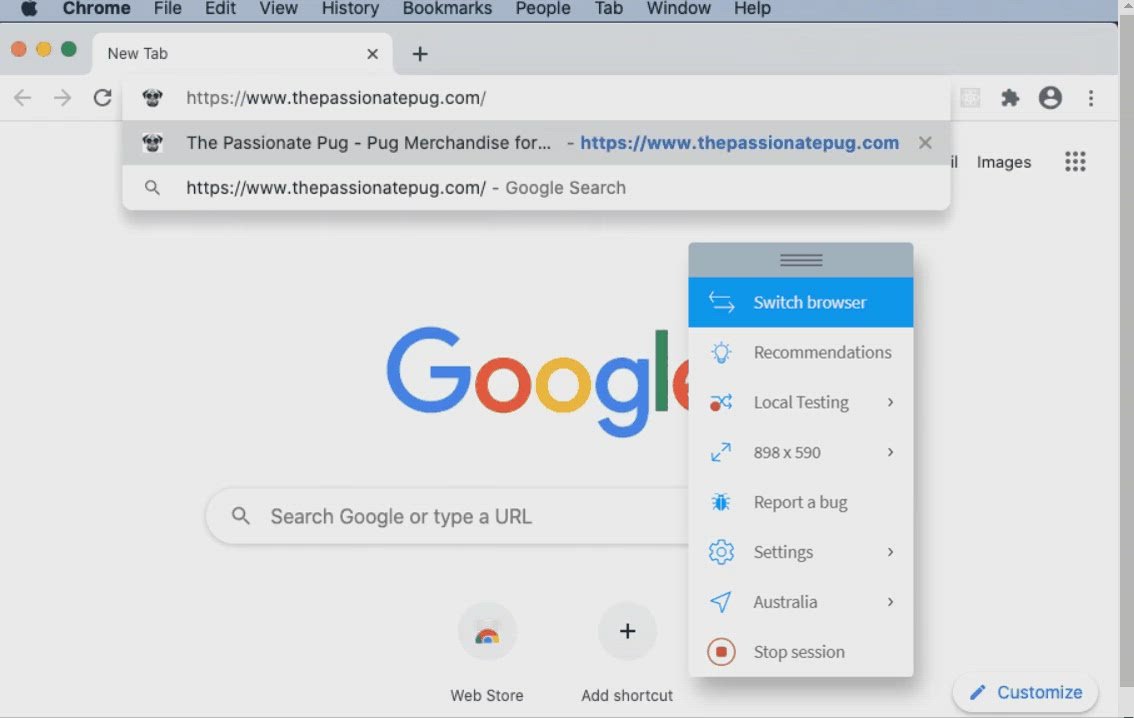The image size is (1134, 718).
Task: Open Recommendations in the toolbar
Action: (801, 352)
